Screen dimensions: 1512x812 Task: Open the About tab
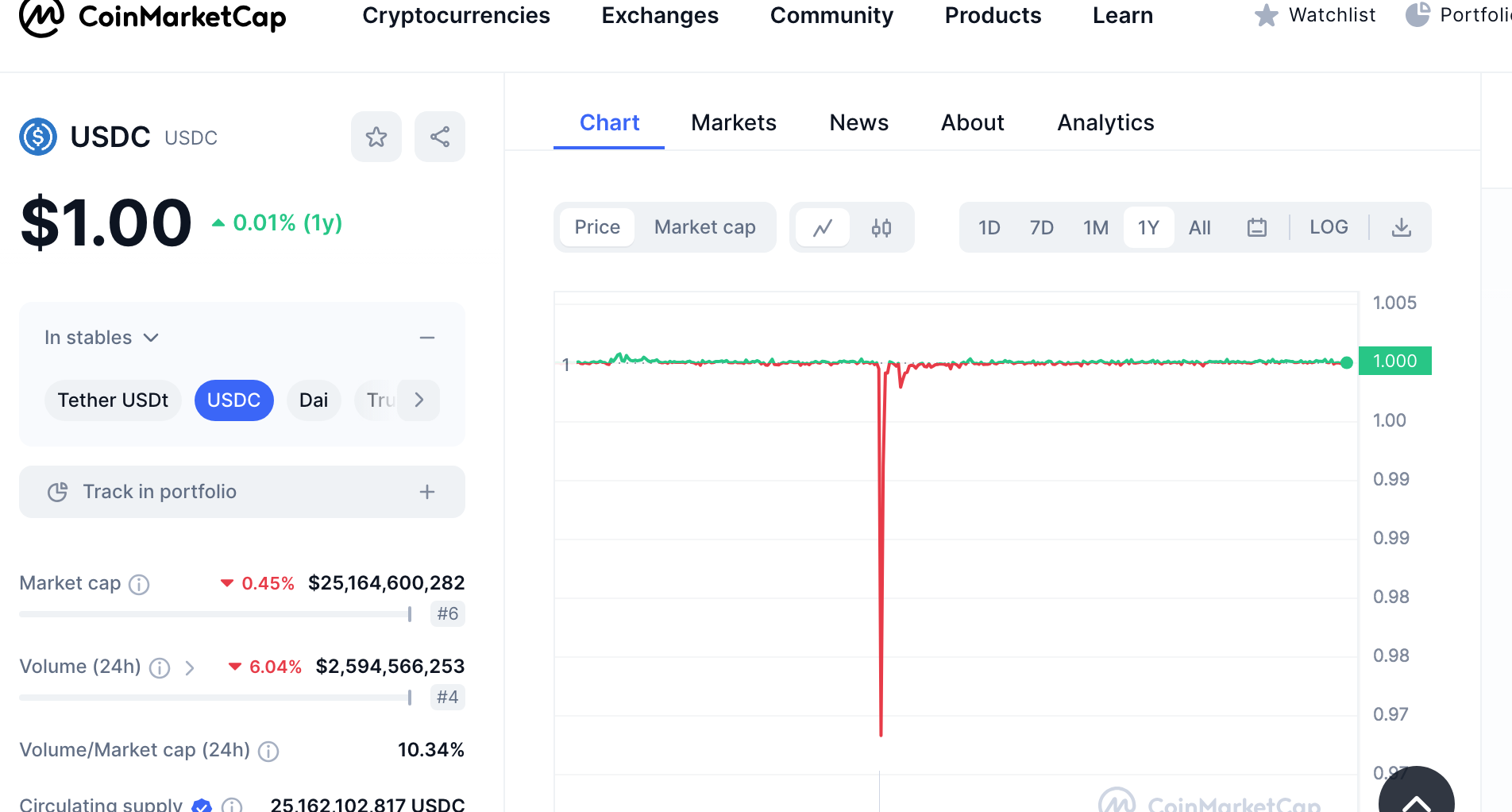click(x=973, y=122)
